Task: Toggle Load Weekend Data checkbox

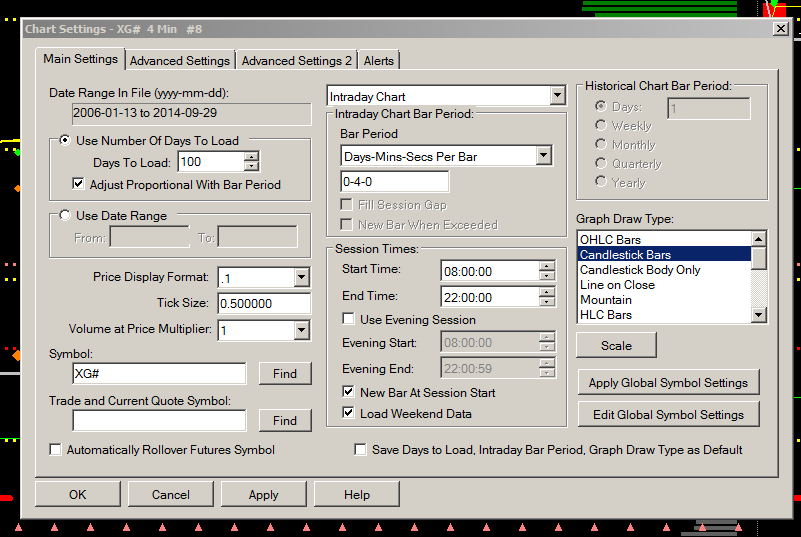Action: 348,413
